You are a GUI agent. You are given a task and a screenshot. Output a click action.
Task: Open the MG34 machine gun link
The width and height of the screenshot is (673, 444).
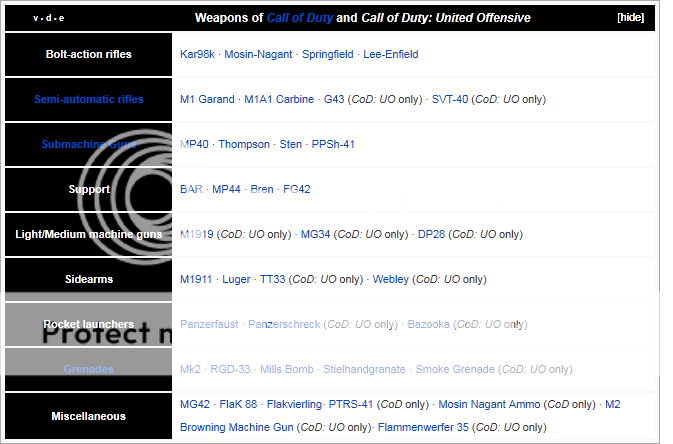coord(315,234)
